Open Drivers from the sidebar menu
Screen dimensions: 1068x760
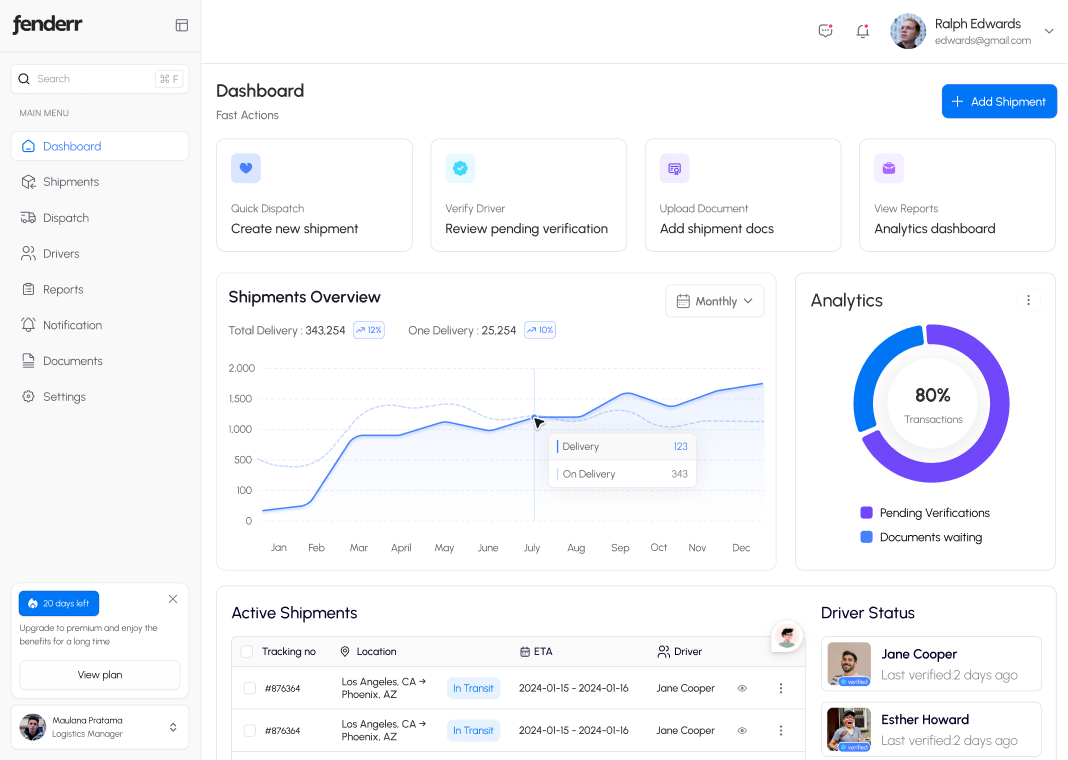[x=61, y=254]
